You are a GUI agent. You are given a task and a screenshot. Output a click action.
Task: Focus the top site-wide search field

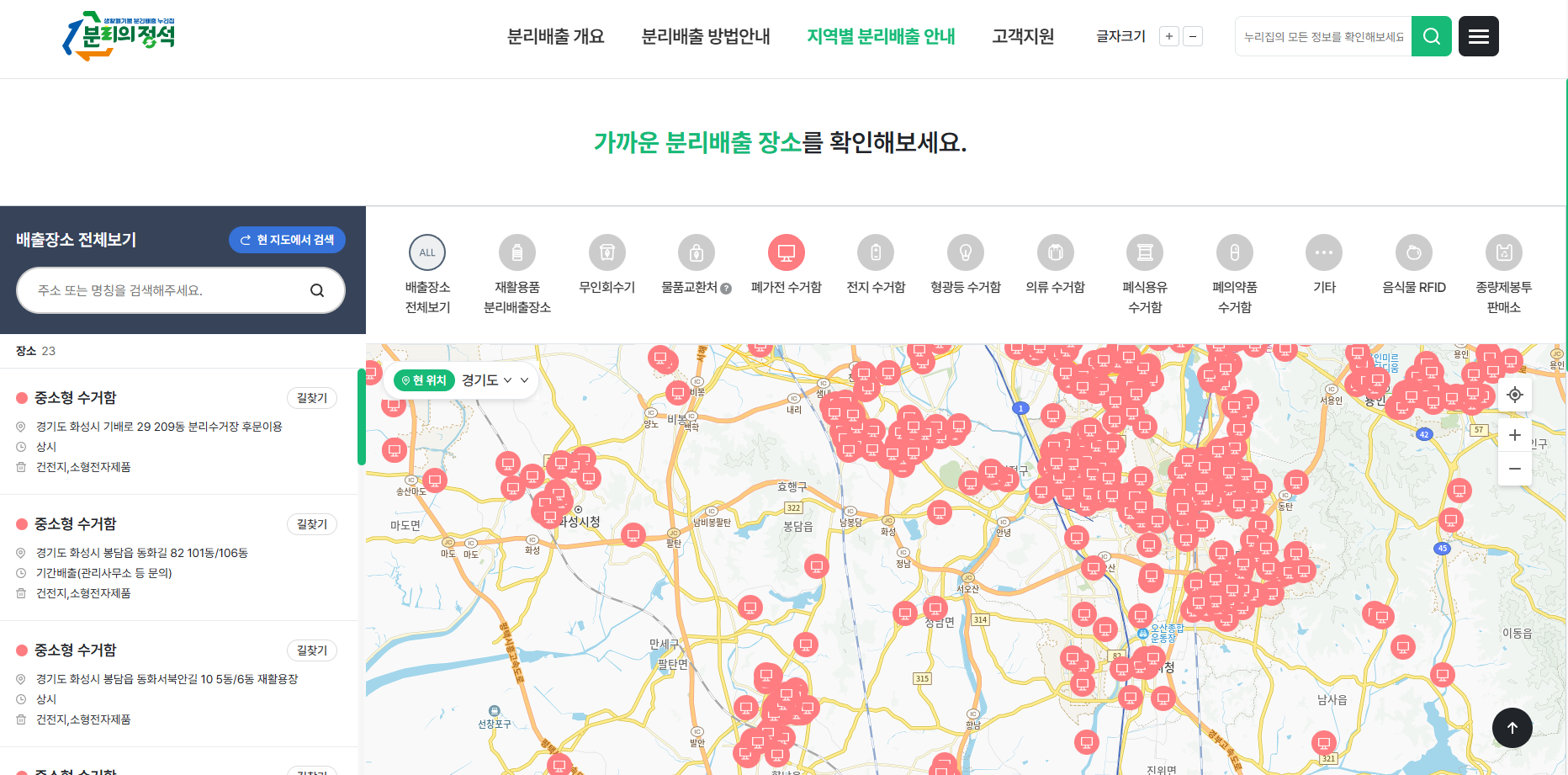(1323, 36)
